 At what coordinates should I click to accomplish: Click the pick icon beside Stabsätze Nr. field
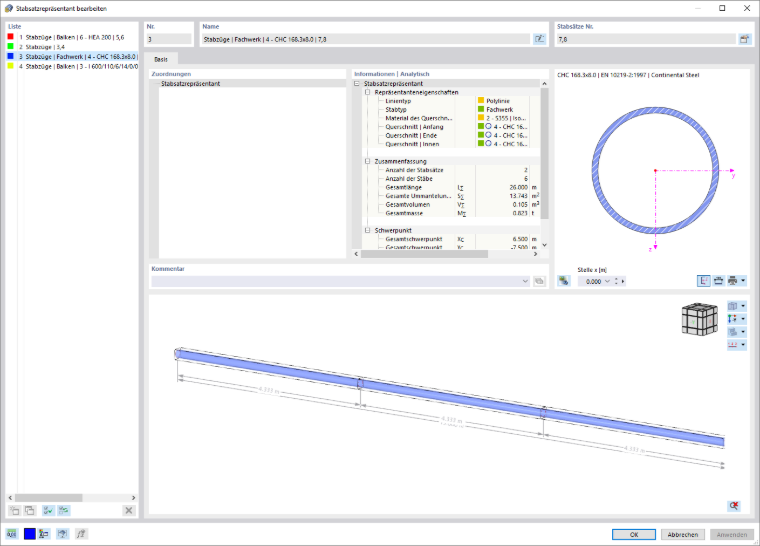(x=744, y=39)
